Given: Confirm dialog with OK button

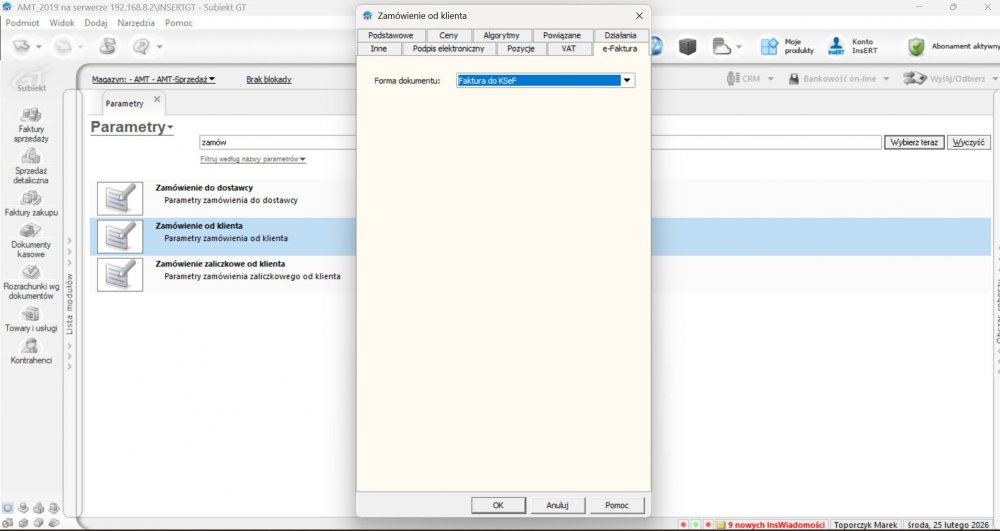Looking at the screenshot, I should pos(498,505).
